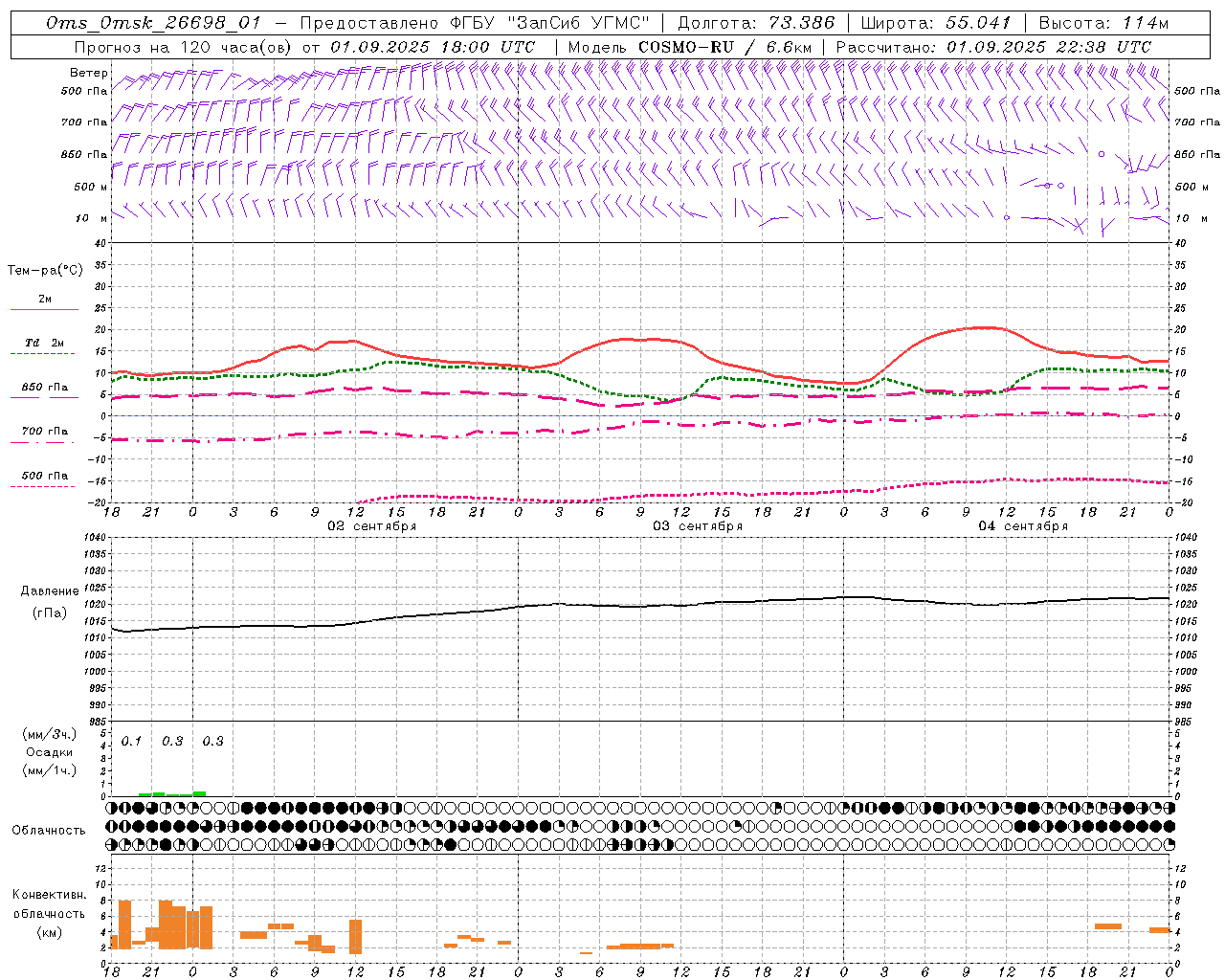Viewport: 1225px width, 980px height.
Task: Click the (мм/3ч.) precipitation unit label
Action: tap(49, 734)
